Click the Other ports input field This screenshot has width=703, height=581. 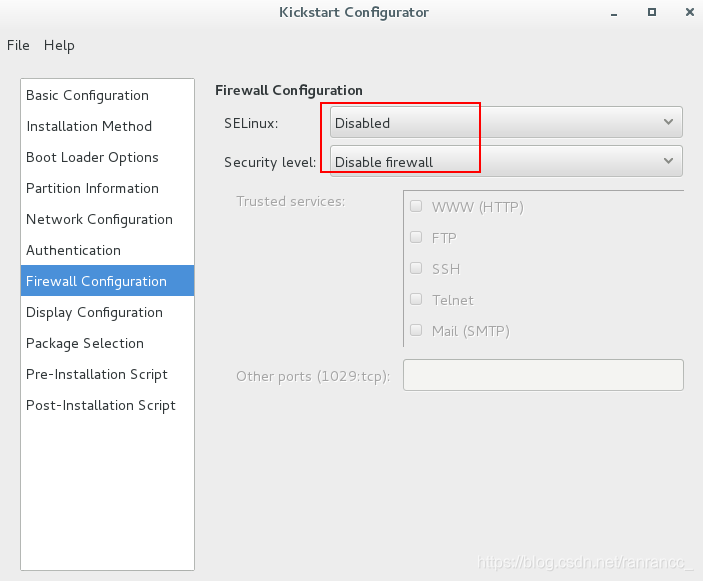[543, 375]
